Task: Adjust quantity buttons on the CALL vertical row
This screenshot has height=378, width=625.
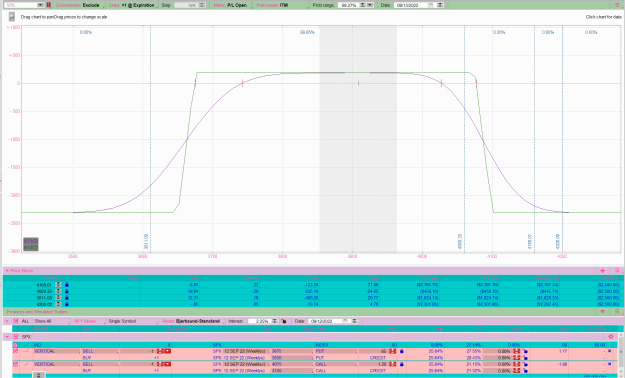Action: (164, 364)
